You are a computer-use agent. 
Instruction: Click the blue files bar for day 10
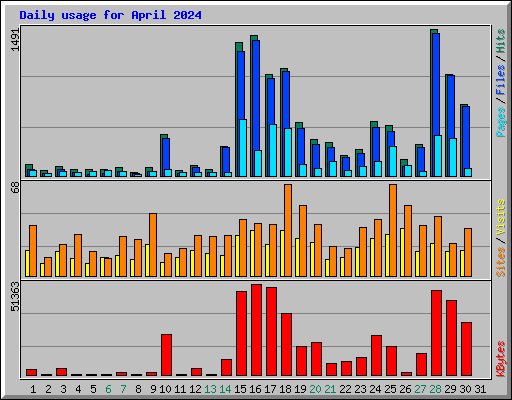[166, 155]
